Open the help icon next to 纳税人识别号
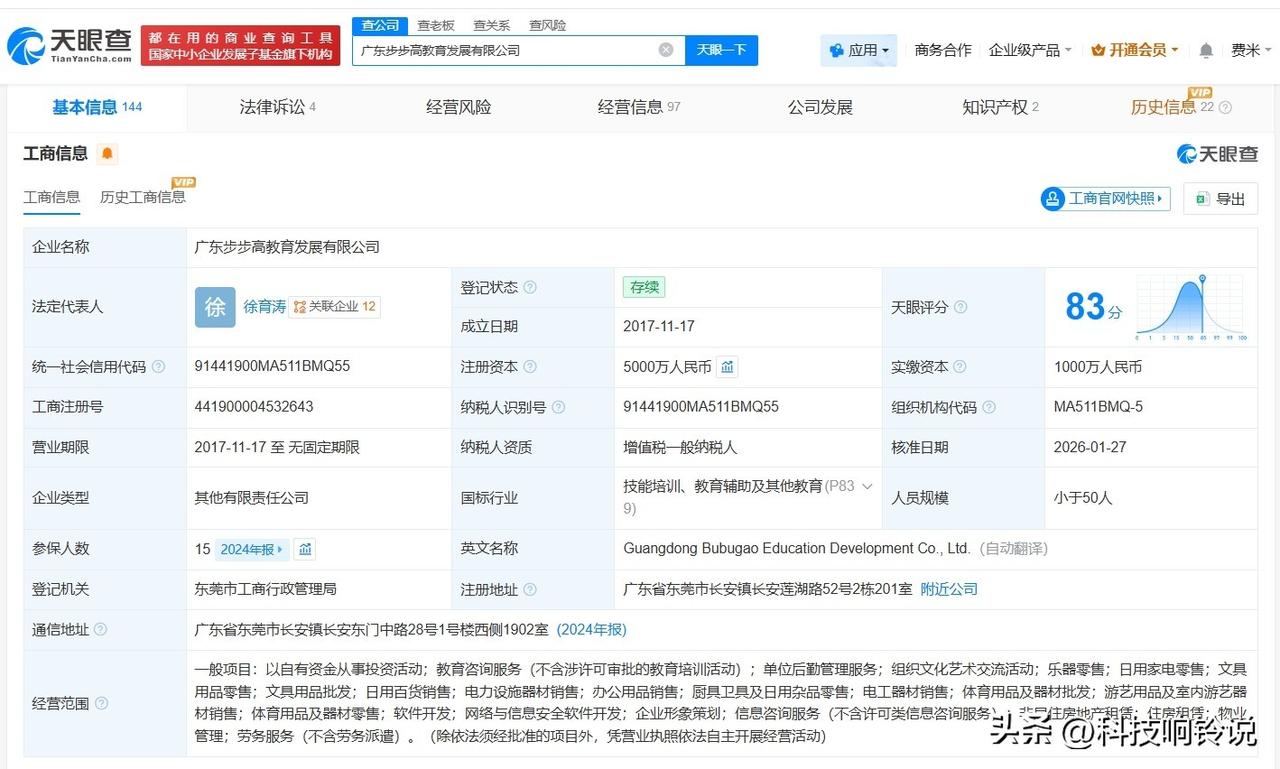 coord(558,407)
